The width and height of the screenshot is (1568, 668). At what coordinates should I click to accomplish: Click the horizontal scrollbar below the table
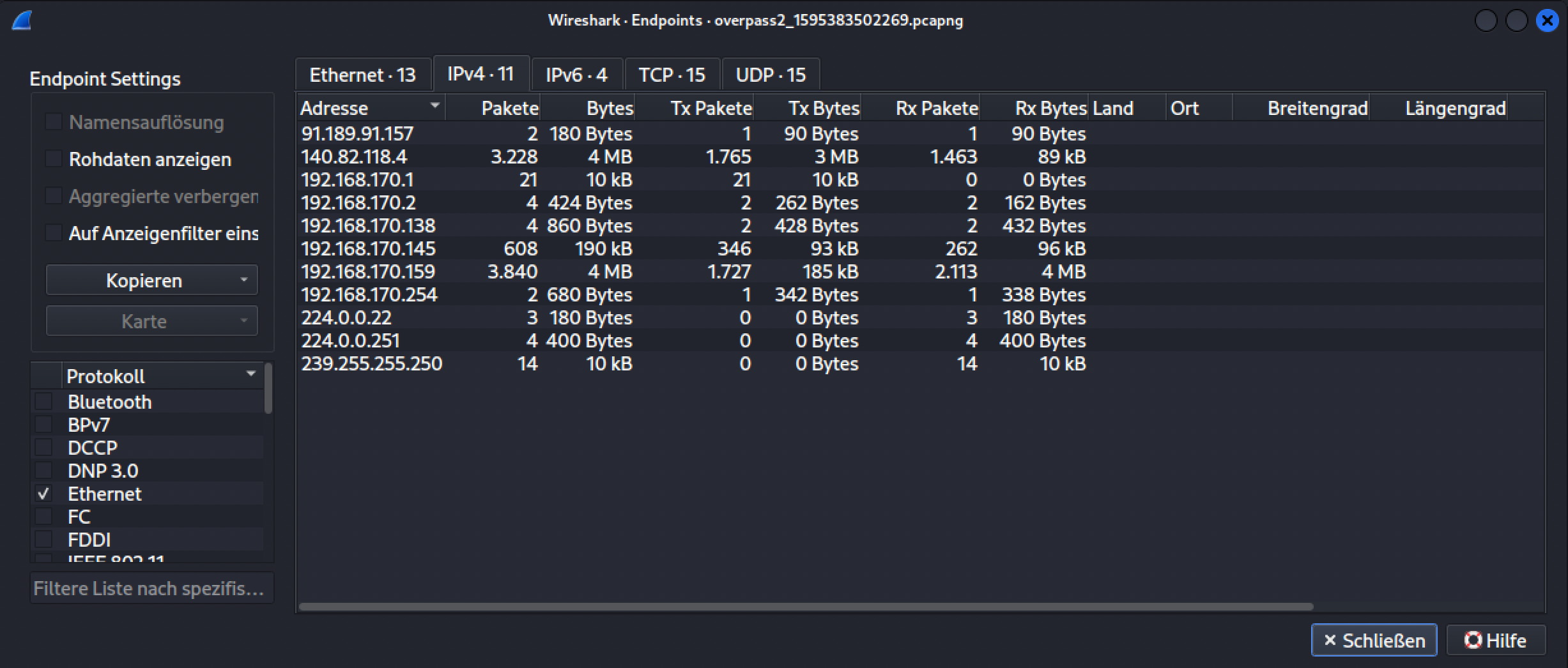pos(806,606)
